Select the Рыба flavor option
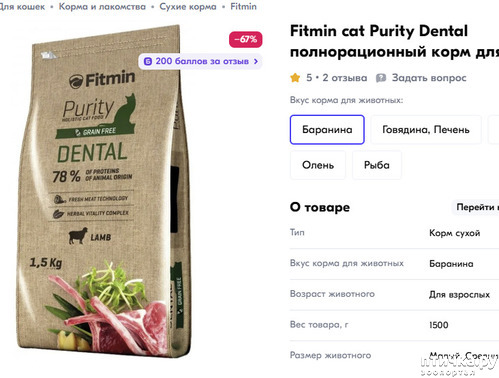The image size is (499, 378). [x=377, y=165]
